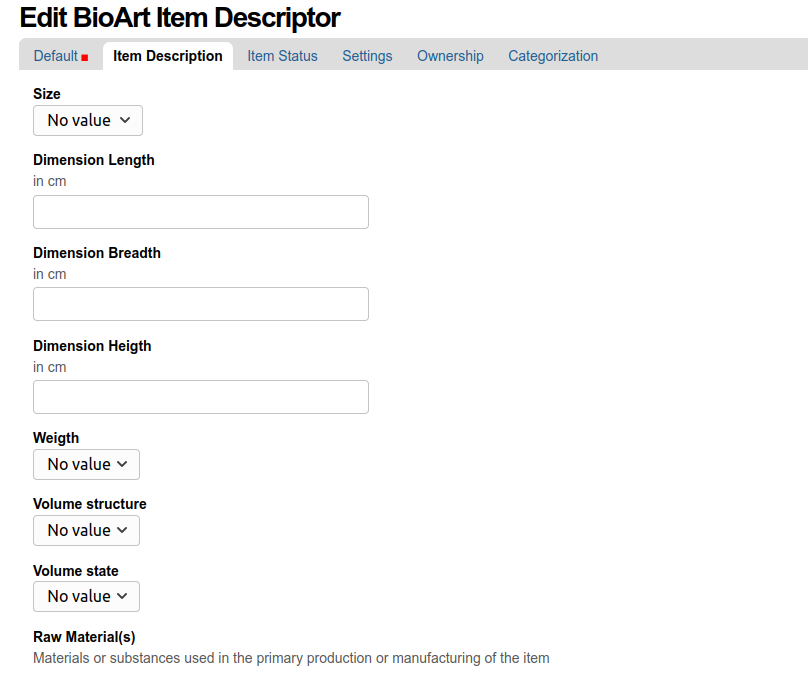Switch to the Categorization tab

553,56
